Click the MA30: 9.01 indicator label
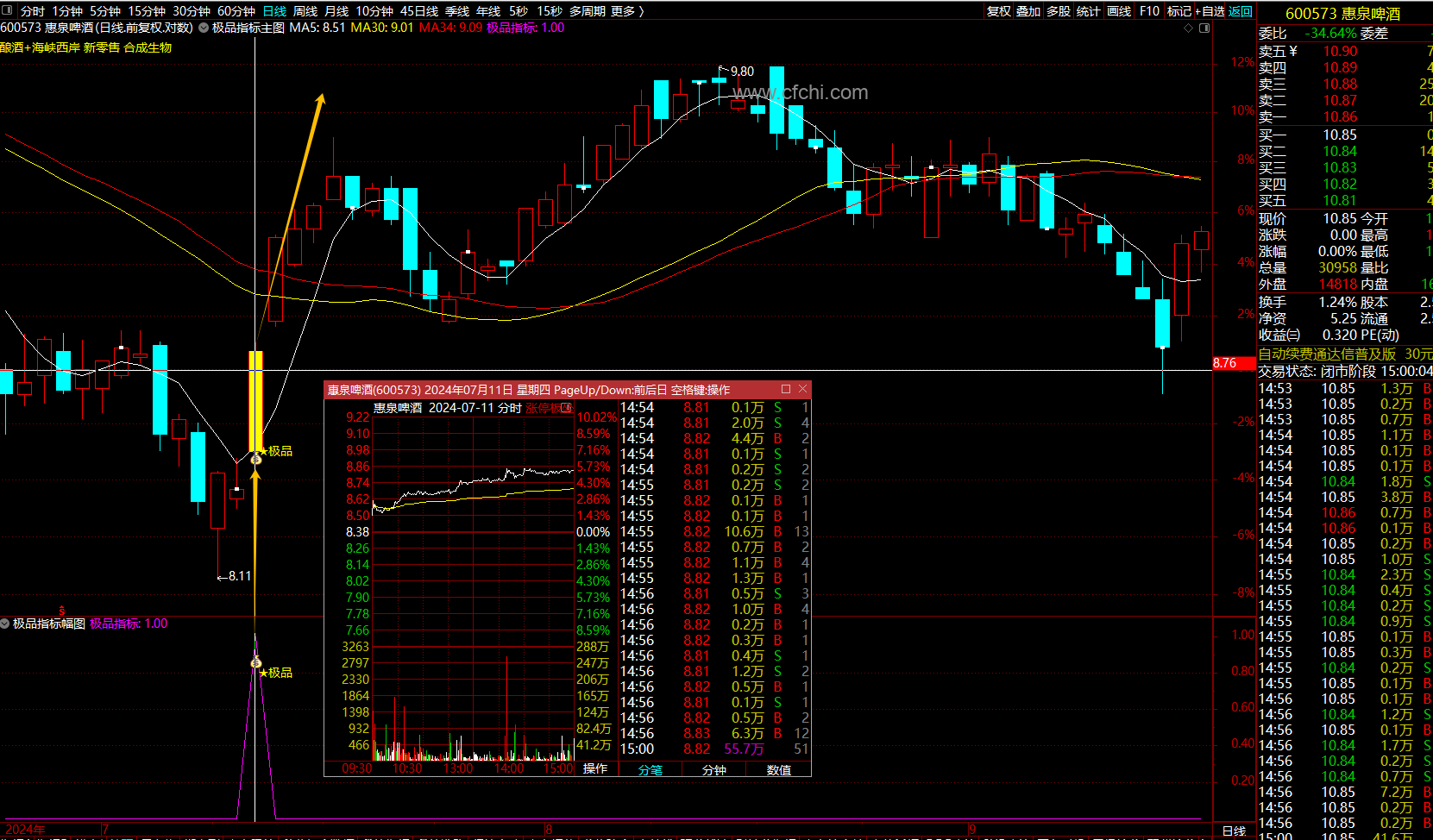This screenshot has height=840, width=1433. tap(382, 28)
